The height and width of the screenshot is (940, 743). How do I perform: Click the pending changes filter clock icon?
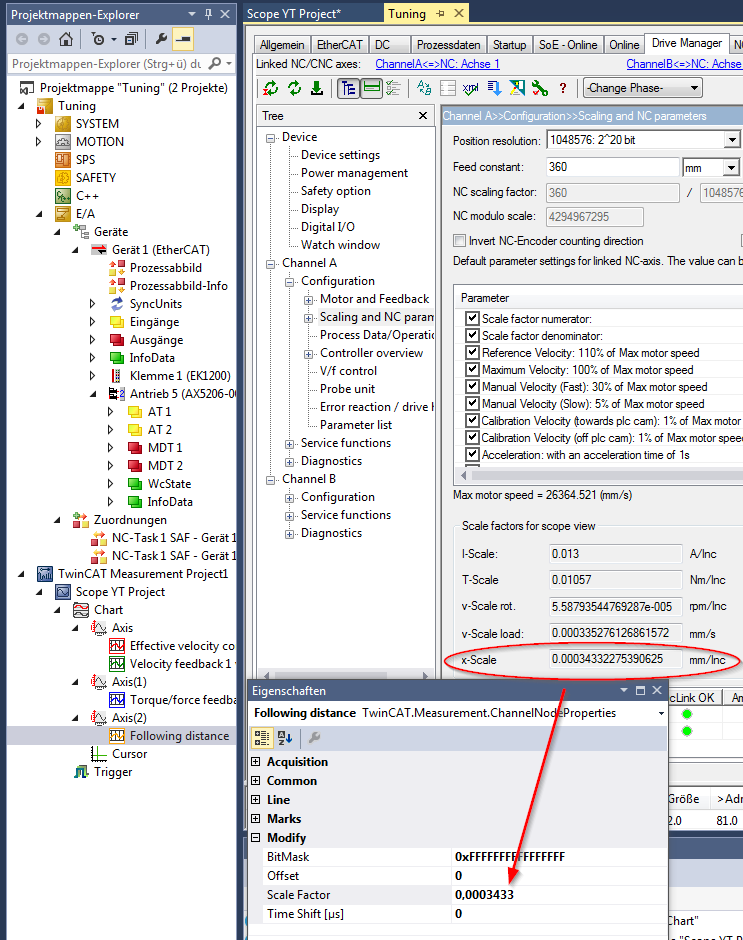point(98,40)
